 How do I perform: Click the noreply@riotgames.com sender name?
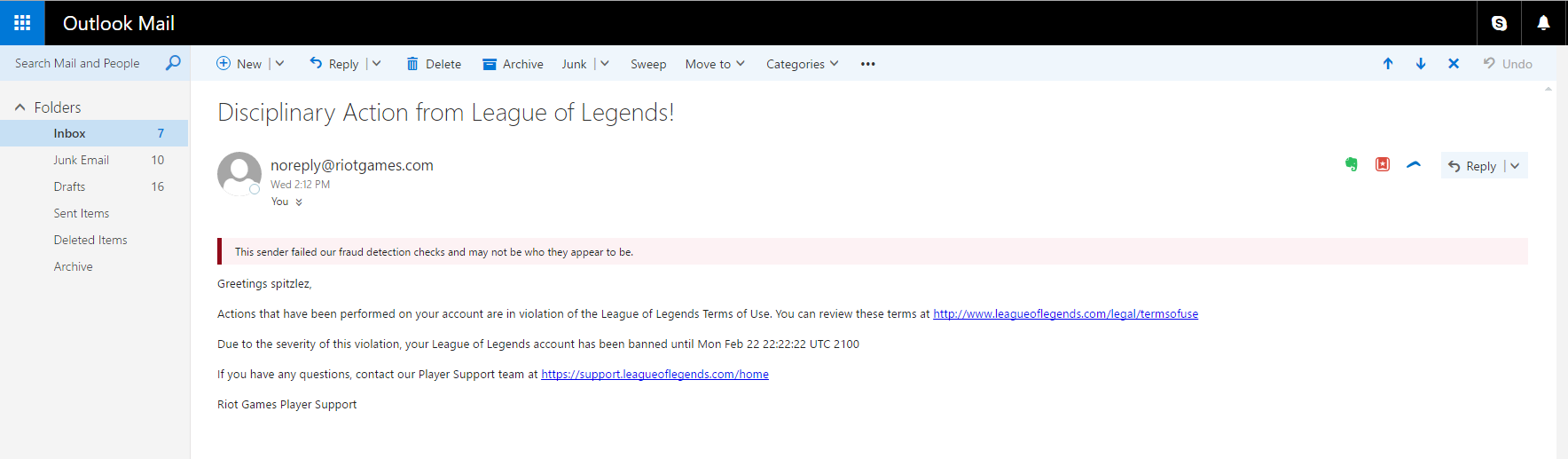[352, 165]
